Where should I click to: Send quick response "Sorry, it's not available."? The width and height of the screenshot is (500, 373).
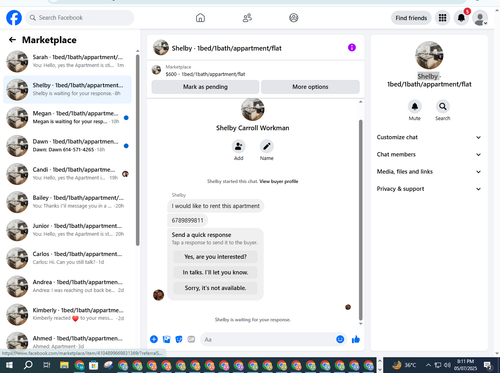click(x=215, y=288)
